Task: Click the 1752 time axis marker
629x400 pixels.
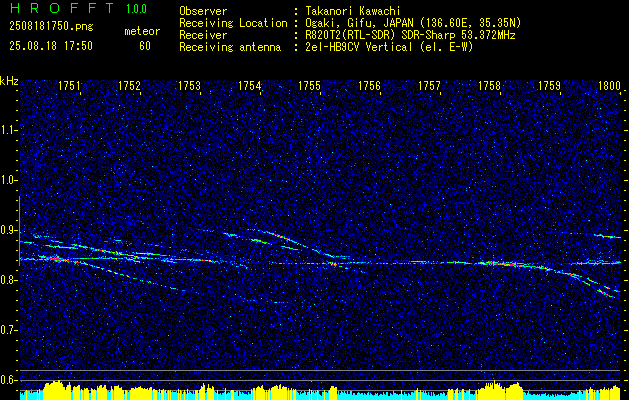Action: (x=130, y=86)
